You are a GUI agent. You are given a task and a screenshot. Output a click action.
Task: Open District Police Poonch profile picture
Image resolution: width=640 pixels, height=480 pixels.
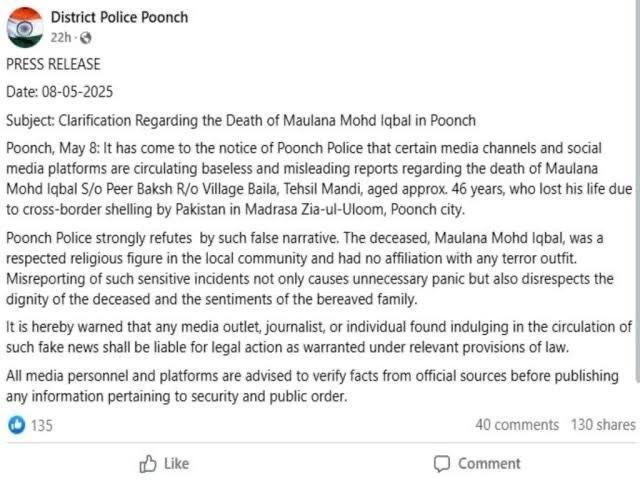pos(25,27)
